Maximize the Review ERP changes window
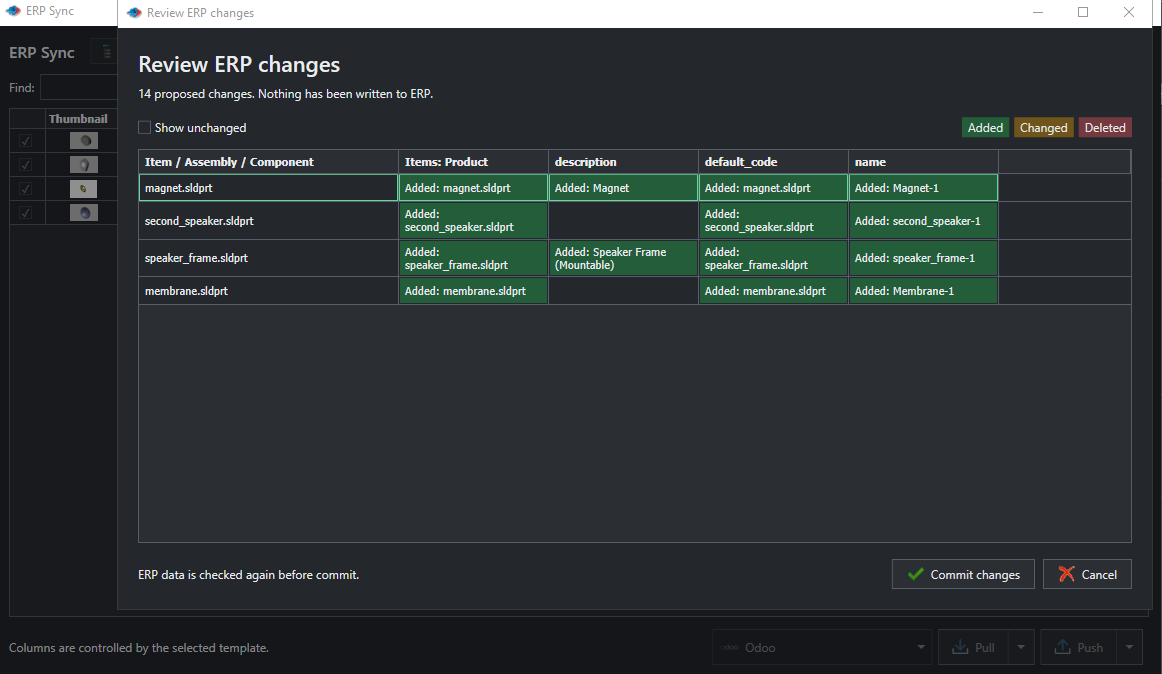1162x674 pixels. click(1083, 12)
